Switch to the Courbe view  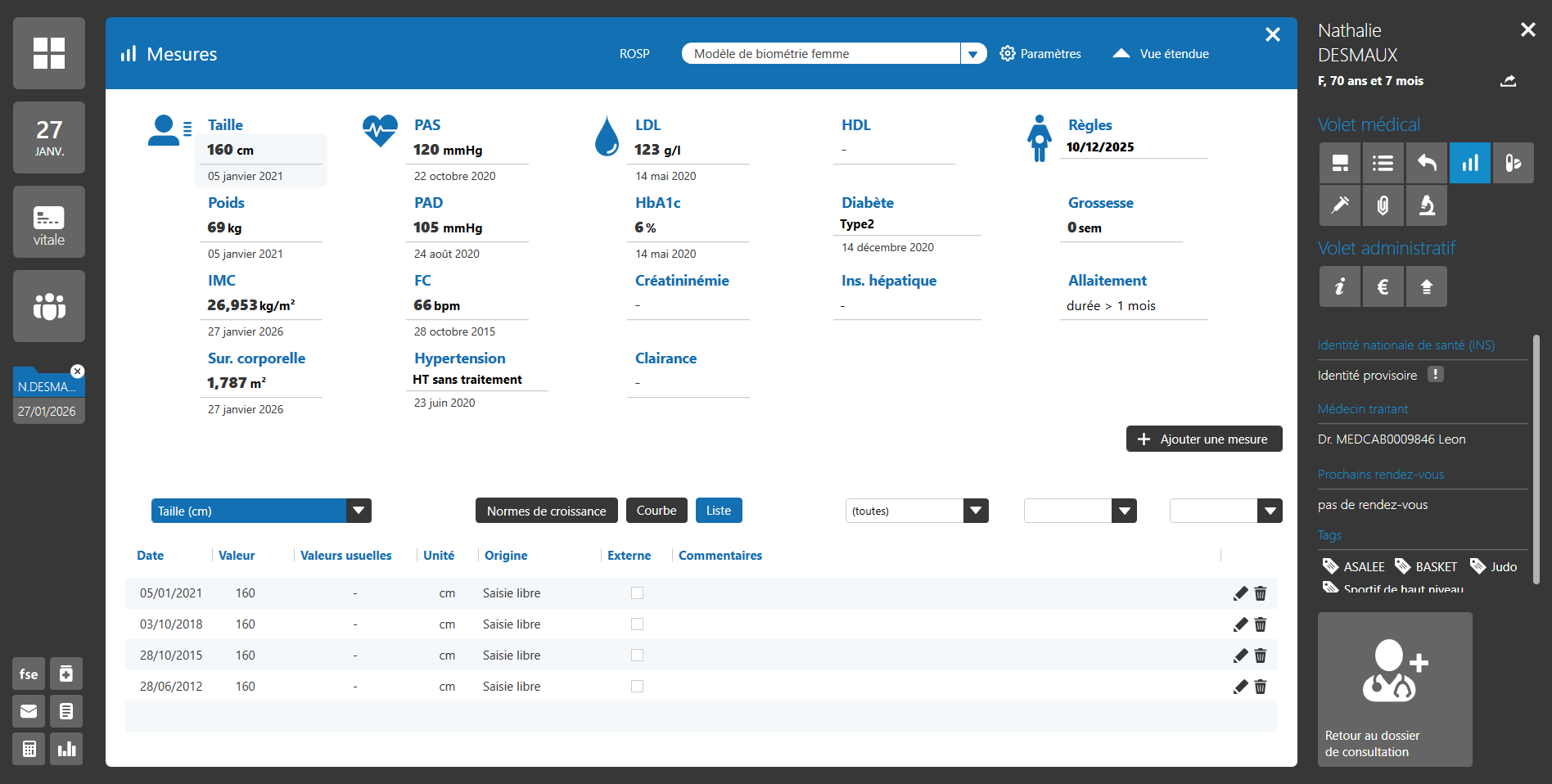click(656, 511)
